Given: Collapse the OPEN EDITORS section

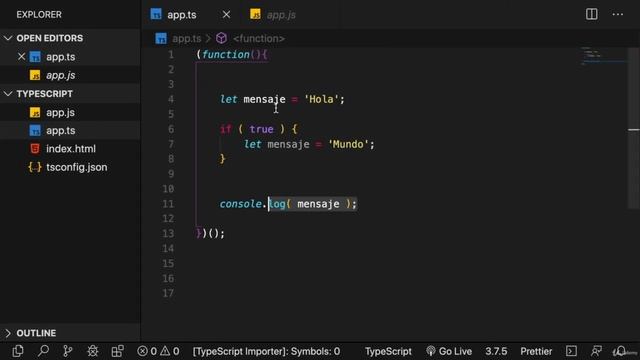Looking at the screenshot, I should point(8,38).
